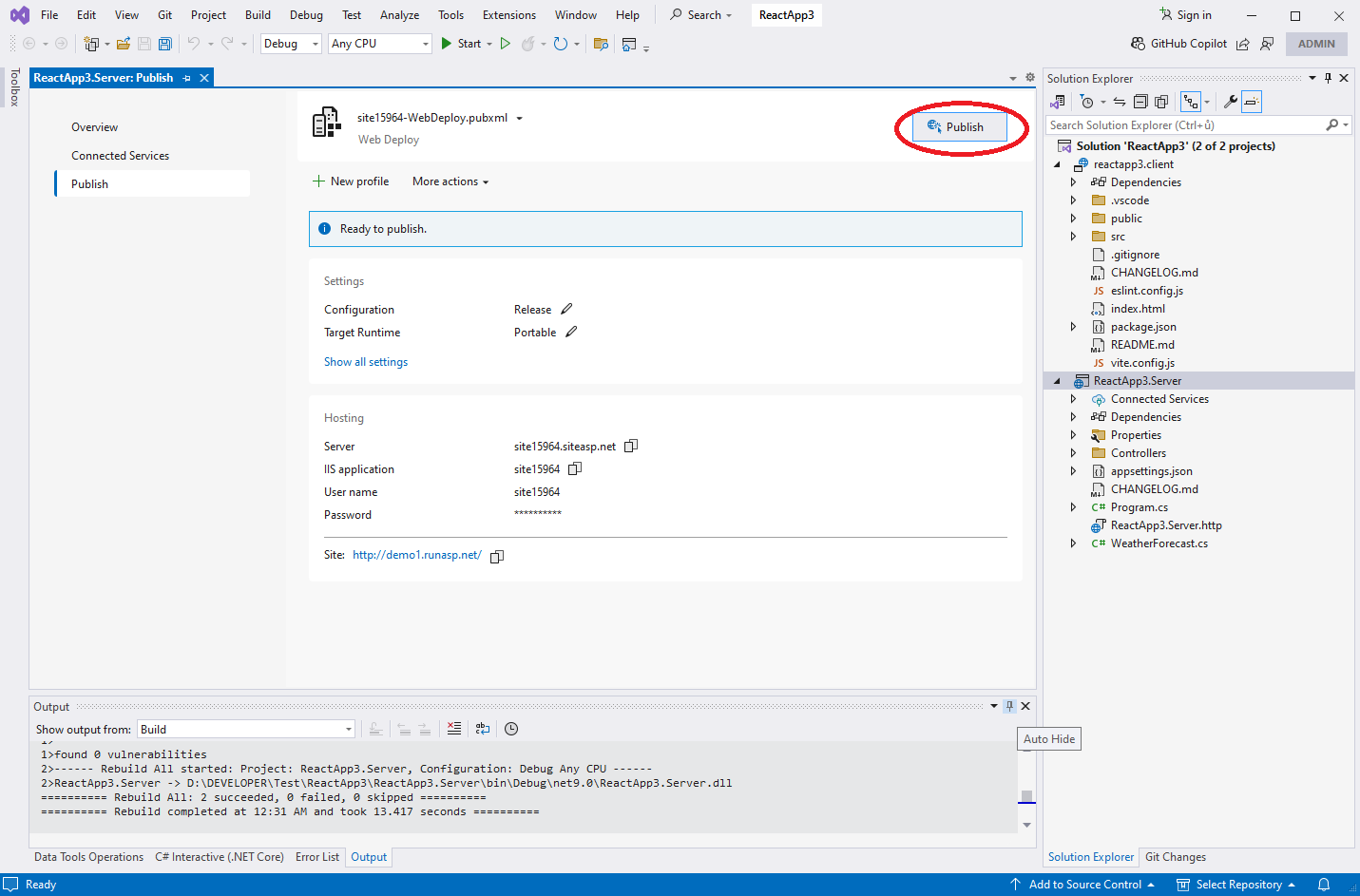Open the Analyze menu

tap(399, 15)
